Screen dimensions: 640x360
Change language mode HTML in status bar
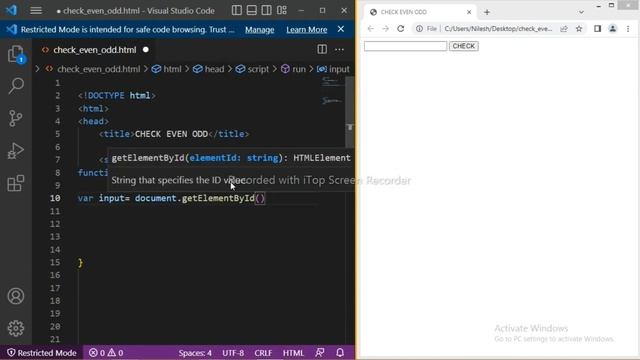[x=293, y=353]
